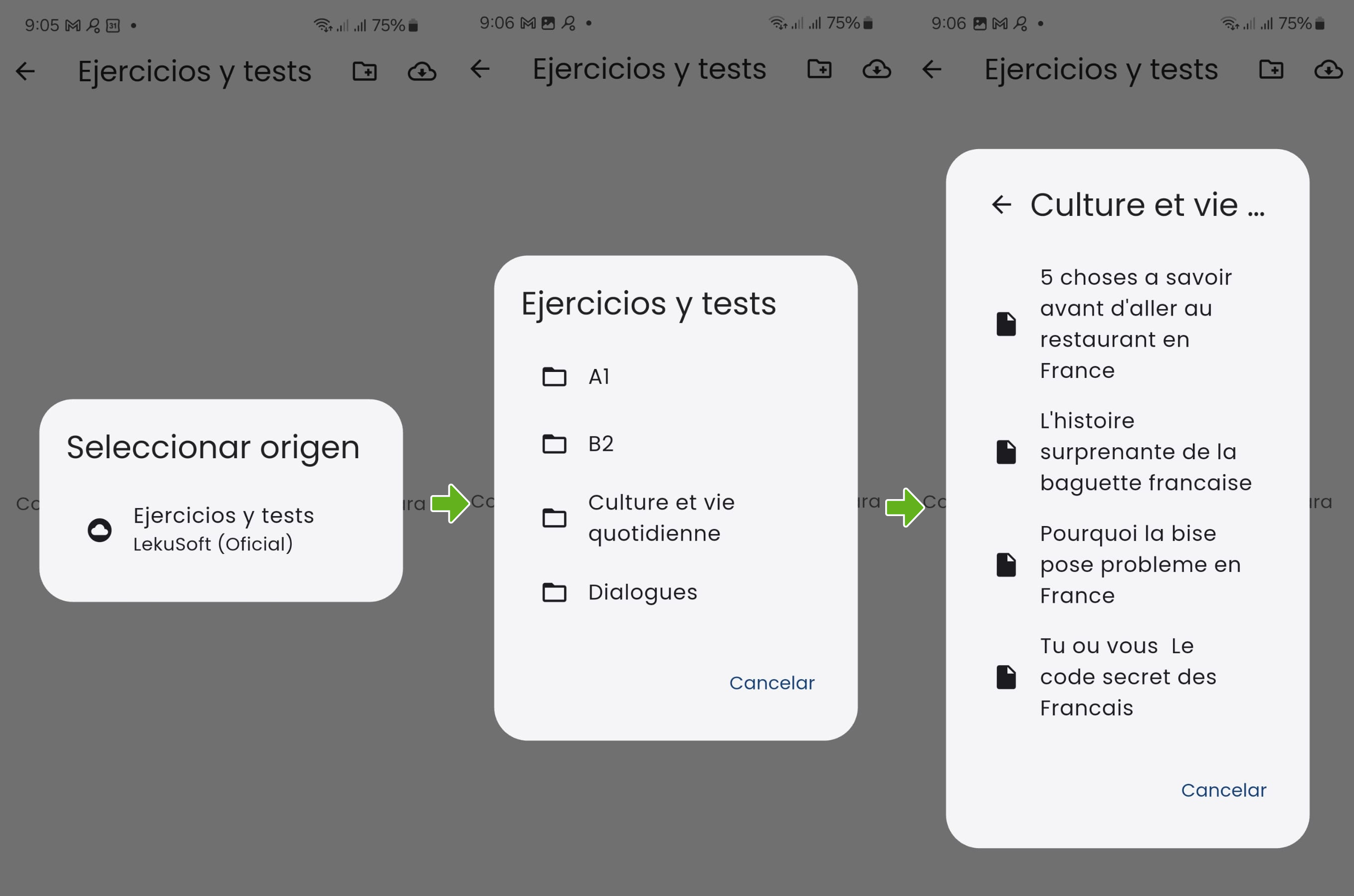Screen dimensions: 1354x896
Task: Tap cloud download icon in third screen
Action: (x=1328, y=69)
